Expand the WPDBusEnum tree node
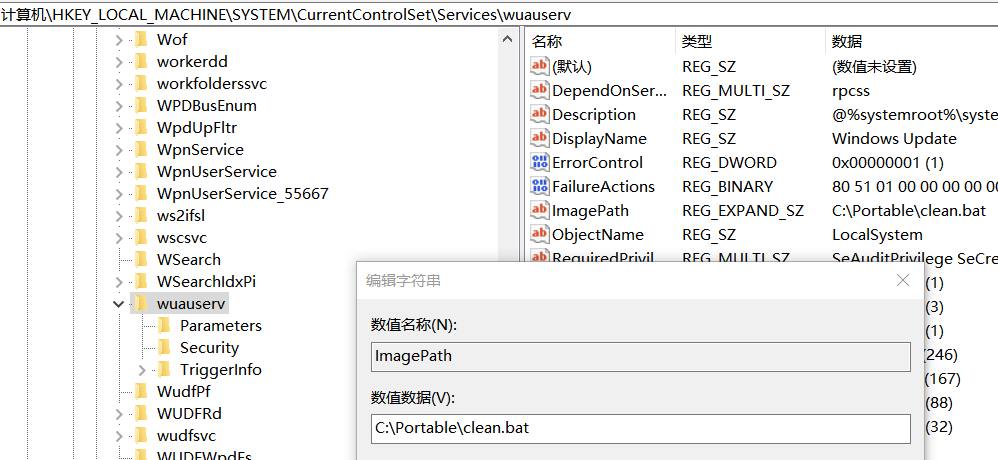The height and width of the screenshot is (460, 998). pyautogui.click(x=118, y=106)
